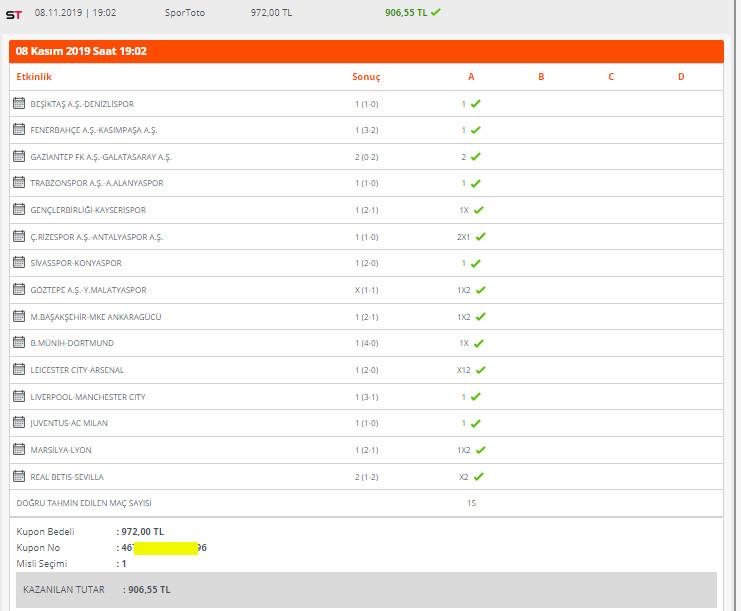Select JUVENTUS-AC MILAN match name
Viewport: 741px width, 611px height.
pyautogui.click(x=69, y=423)
